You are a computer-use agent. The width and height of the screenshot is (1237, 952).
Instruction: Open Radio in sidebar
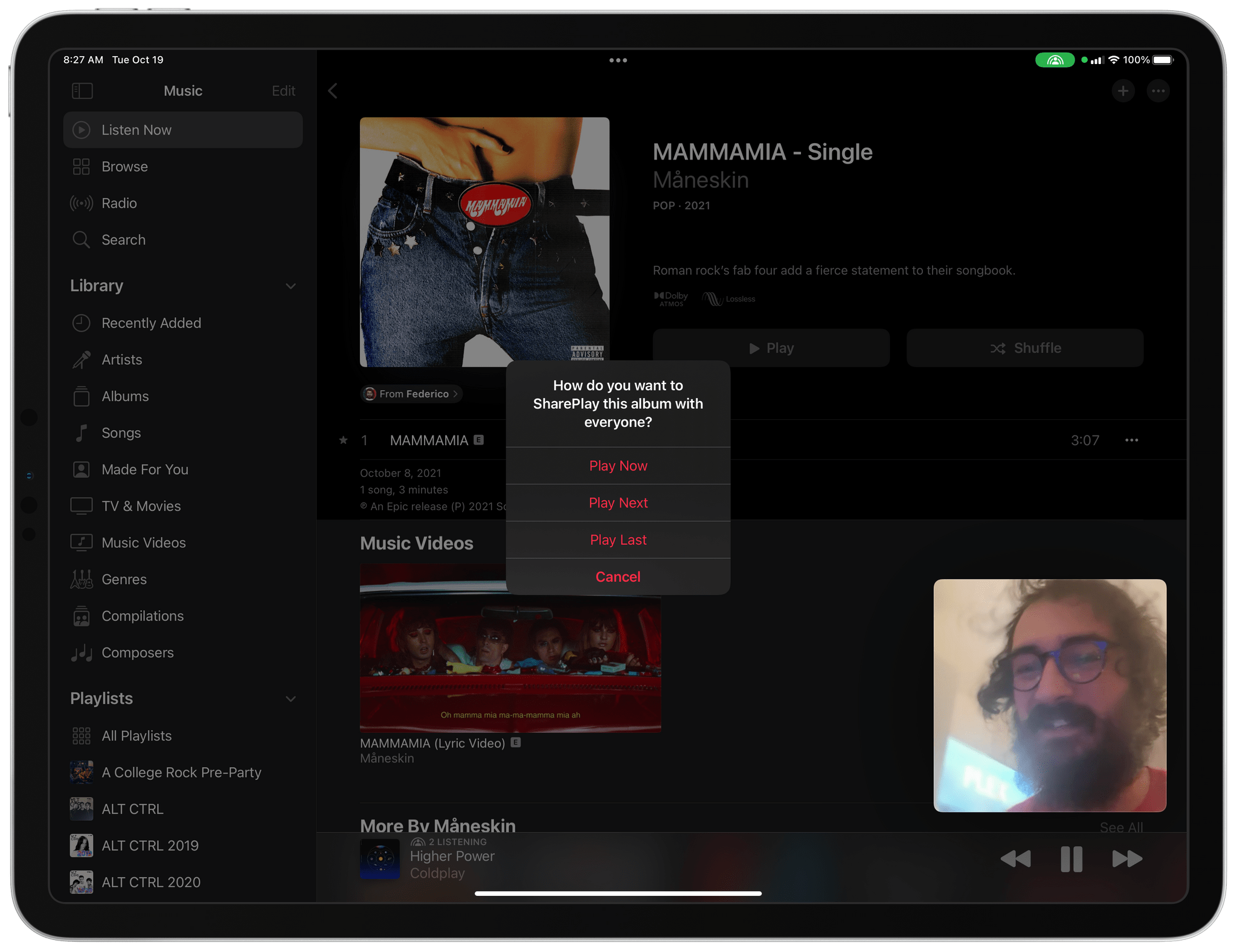click(x=183, y=203)
